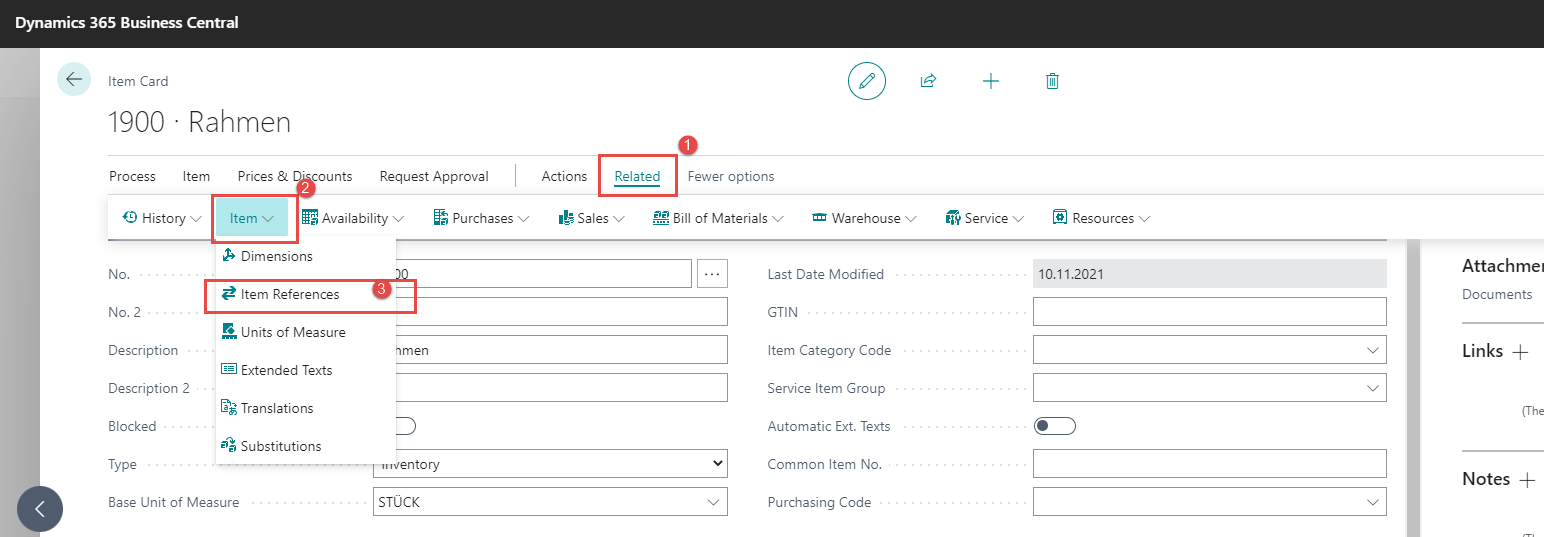
Task: Click the Item References arrows icon
Action: point(229,294)
